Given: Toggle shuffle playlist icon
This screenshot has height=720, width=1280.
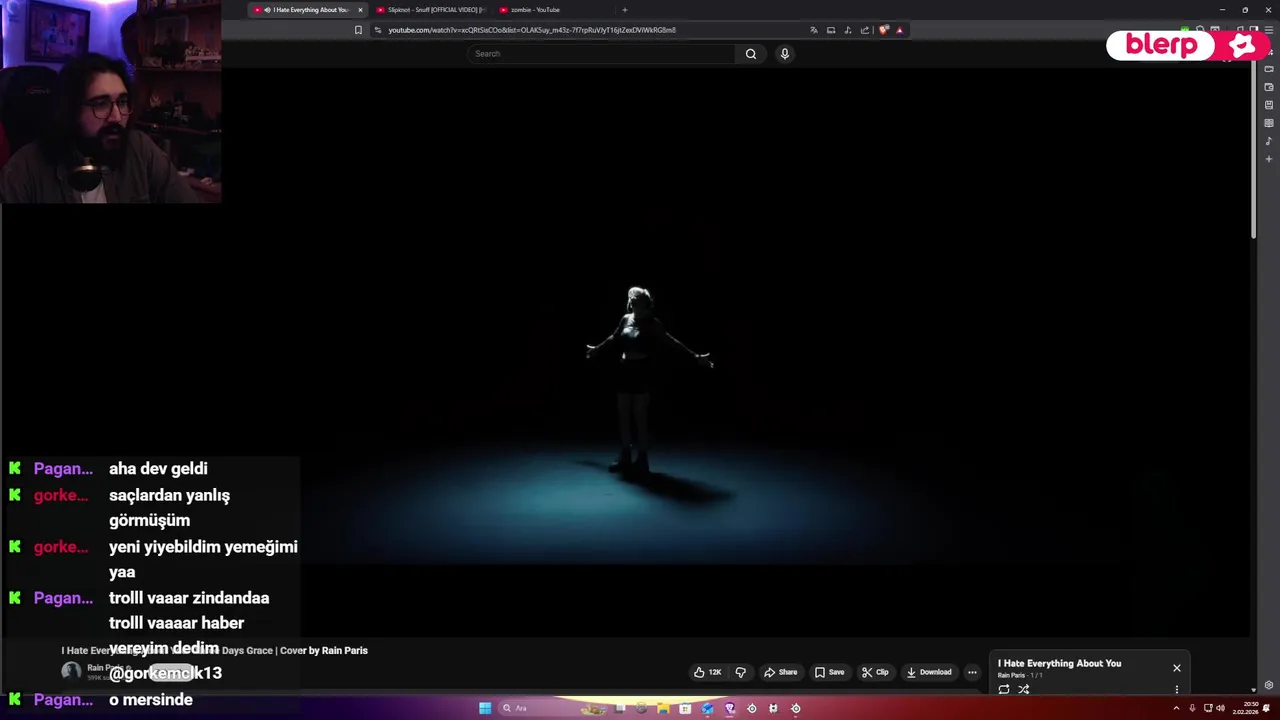Looking at the screenshot, I should point(1023,689).
